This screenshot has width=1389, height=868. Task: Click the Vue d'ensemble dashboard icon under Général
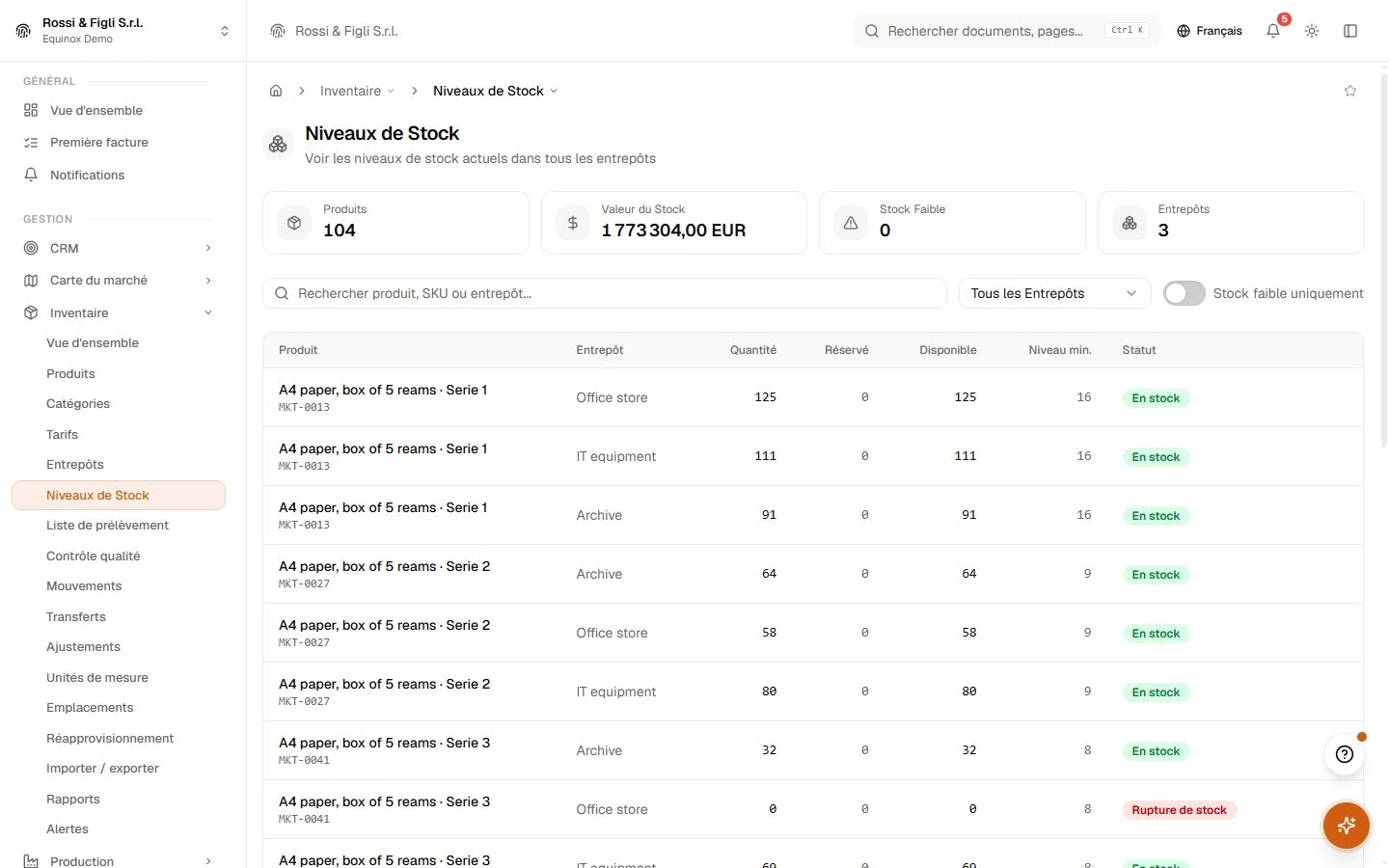click(31, 110)
